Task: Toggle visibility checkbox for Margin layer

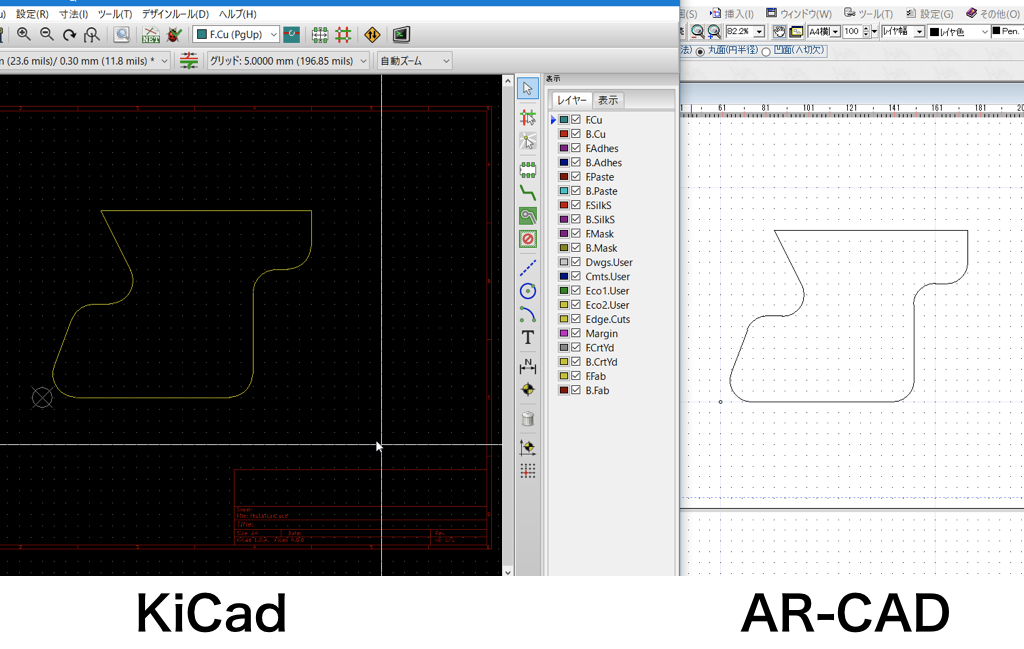Action: click(575, 333)
